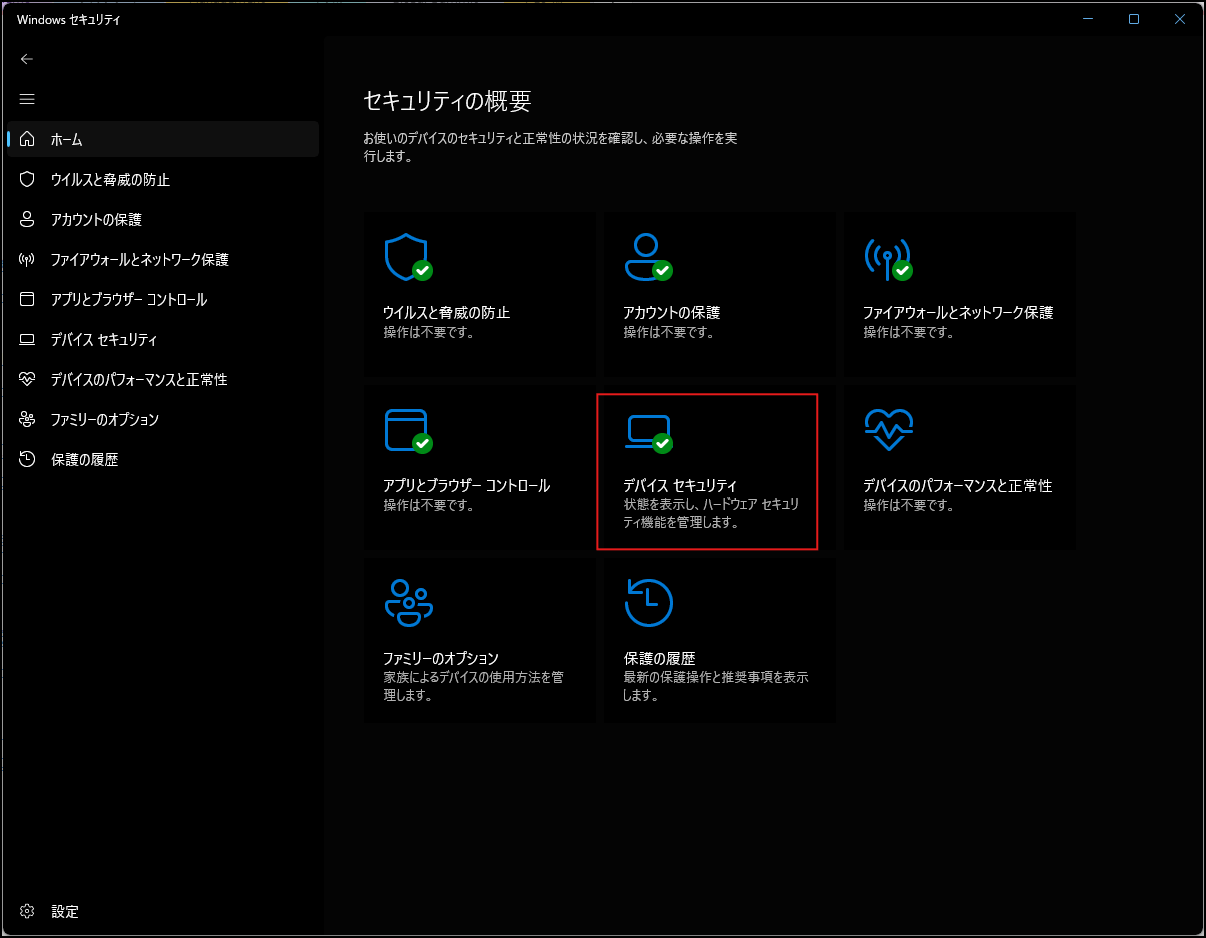Click the large person icon on アカウントの保護 card

pyautogui.click(x=646, y=257)
